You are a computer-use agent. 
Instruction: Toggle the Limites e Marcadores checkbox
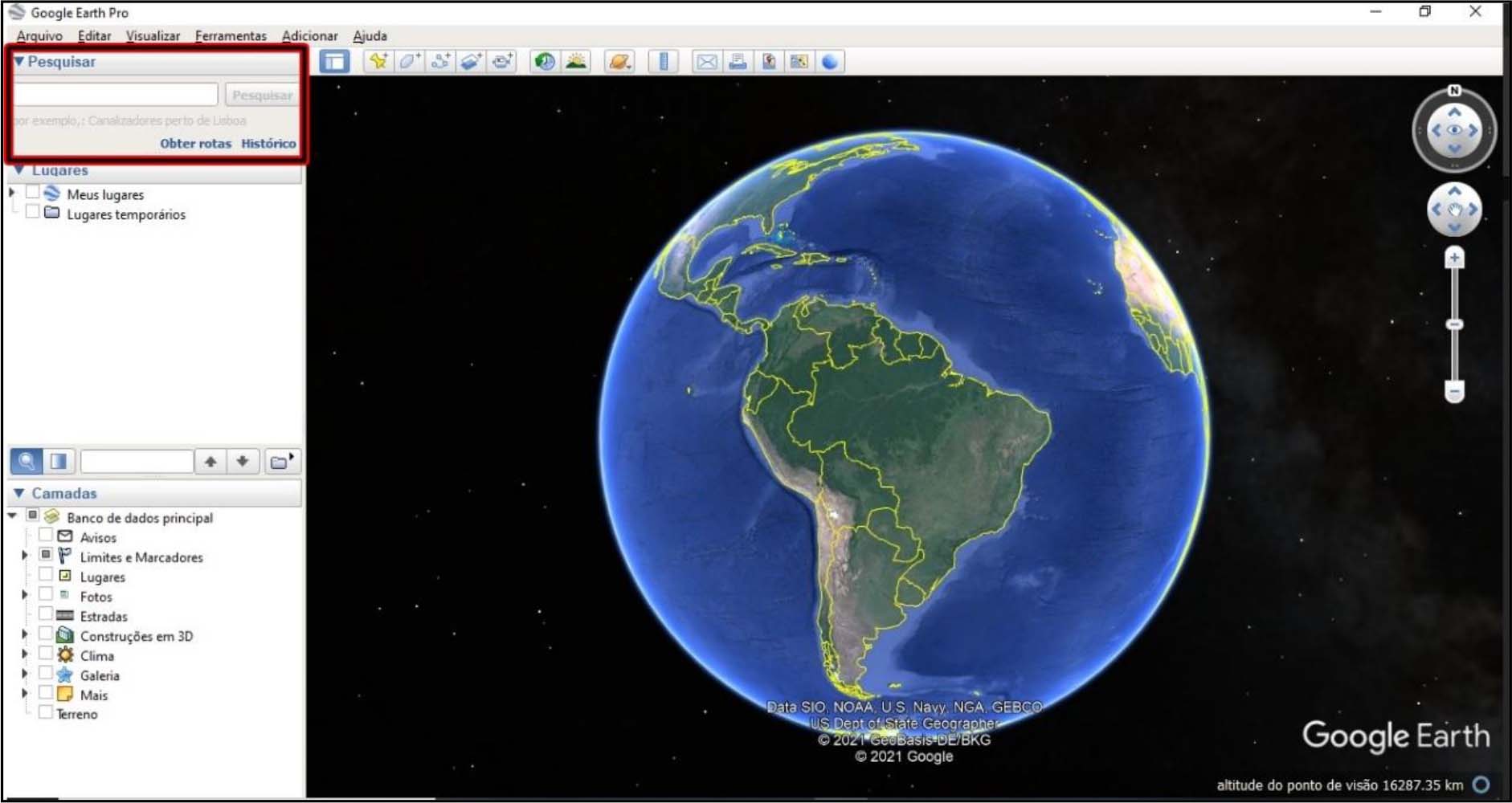point(46,555)
